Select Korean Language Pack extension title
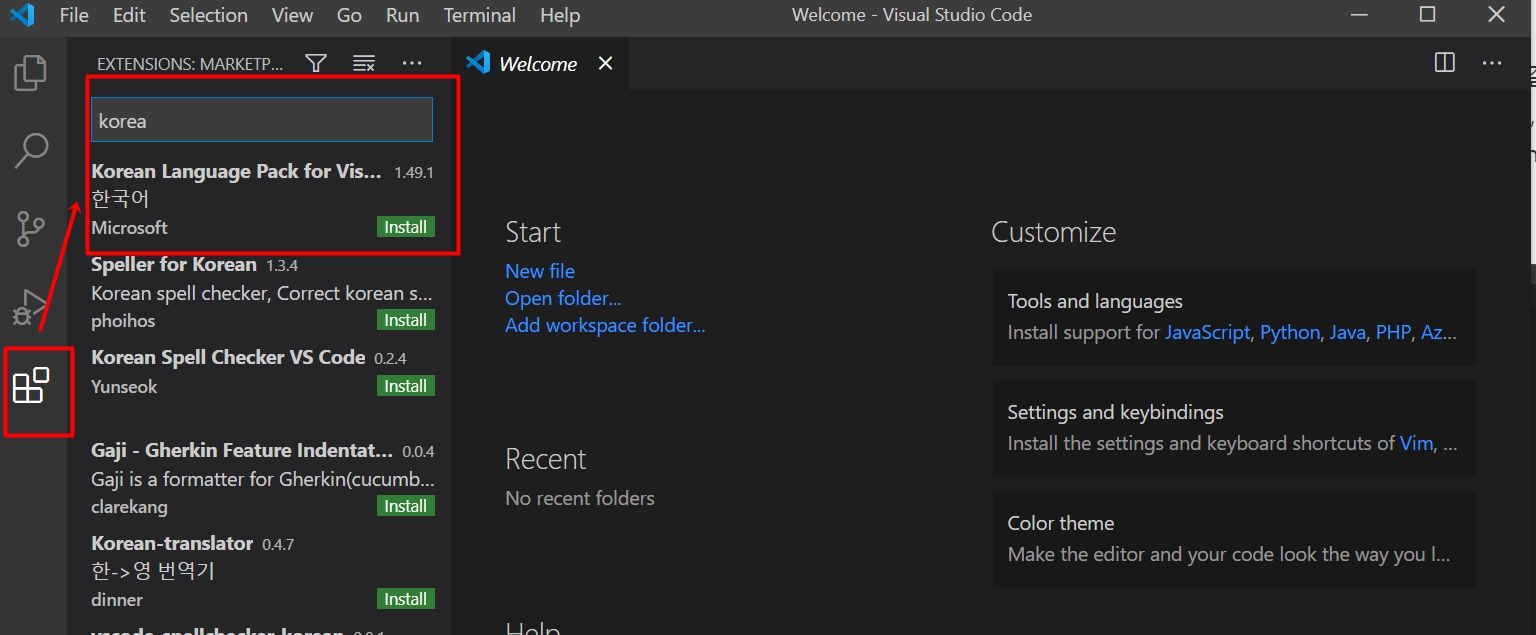 tap(236, 172)
